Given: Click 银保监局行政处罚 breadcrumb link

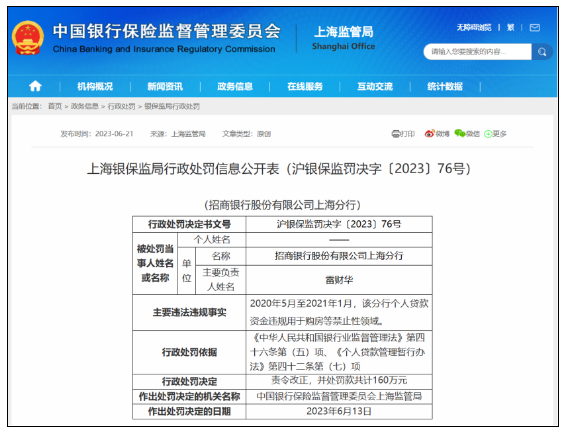Looking at the screenshot, I should tap(172, 106).
